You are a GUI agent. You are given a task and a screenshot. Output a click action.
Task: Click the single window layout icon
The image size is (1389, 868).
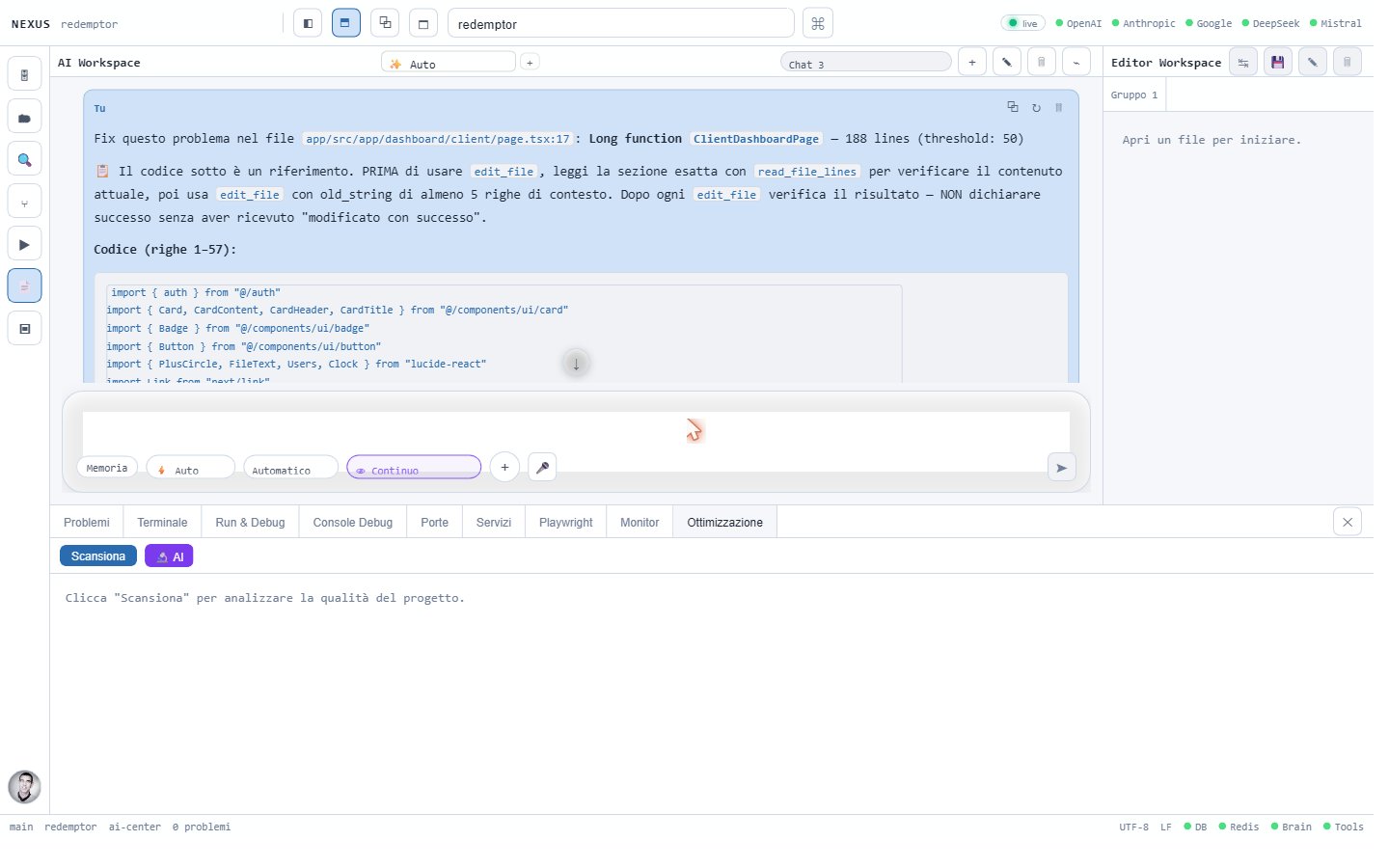coord(423,23)
